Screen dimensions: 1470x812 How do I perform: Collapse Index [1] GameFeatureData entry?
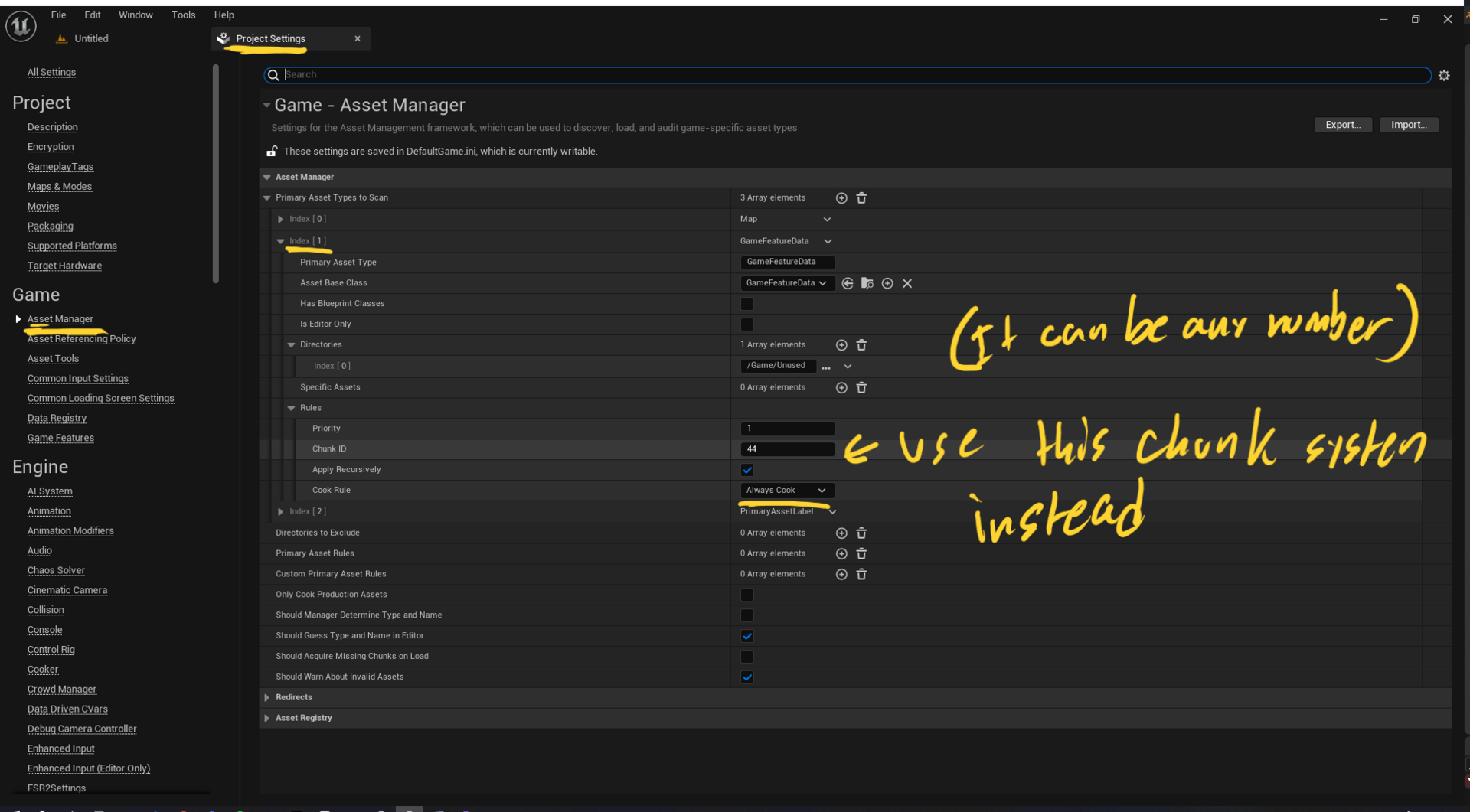(x=281, y=241)
